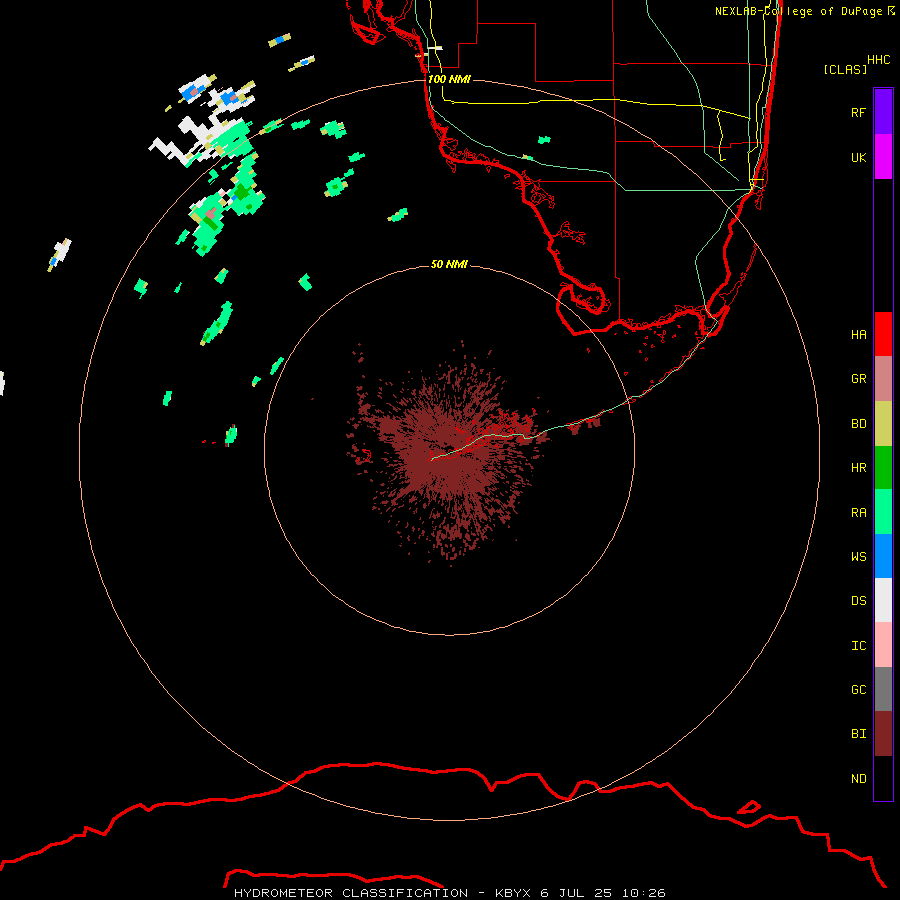Viewport: 900px width, 900px height.
Task: Click the IC light pink legend swatch
Action: 883,645
